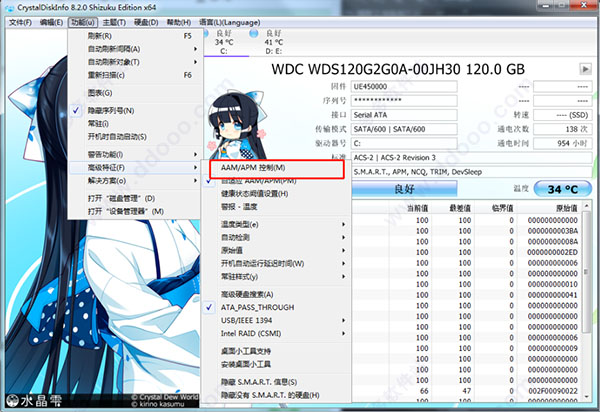The width and height of the screenshot is (600, 412).
Task: Expand 开机自动运行延迟时间(W) submenu
Action: pos(276,264)
